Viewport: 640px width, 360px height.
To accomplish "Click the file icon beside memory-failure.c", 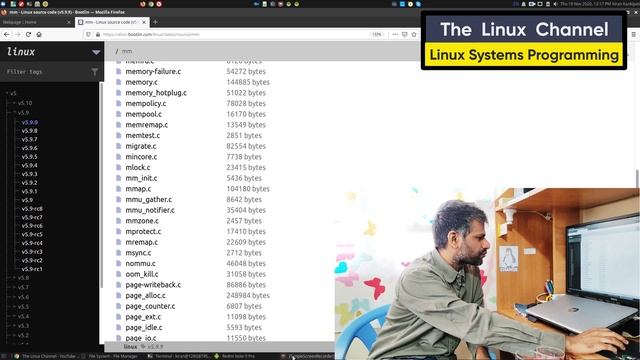I will (119, 71).
